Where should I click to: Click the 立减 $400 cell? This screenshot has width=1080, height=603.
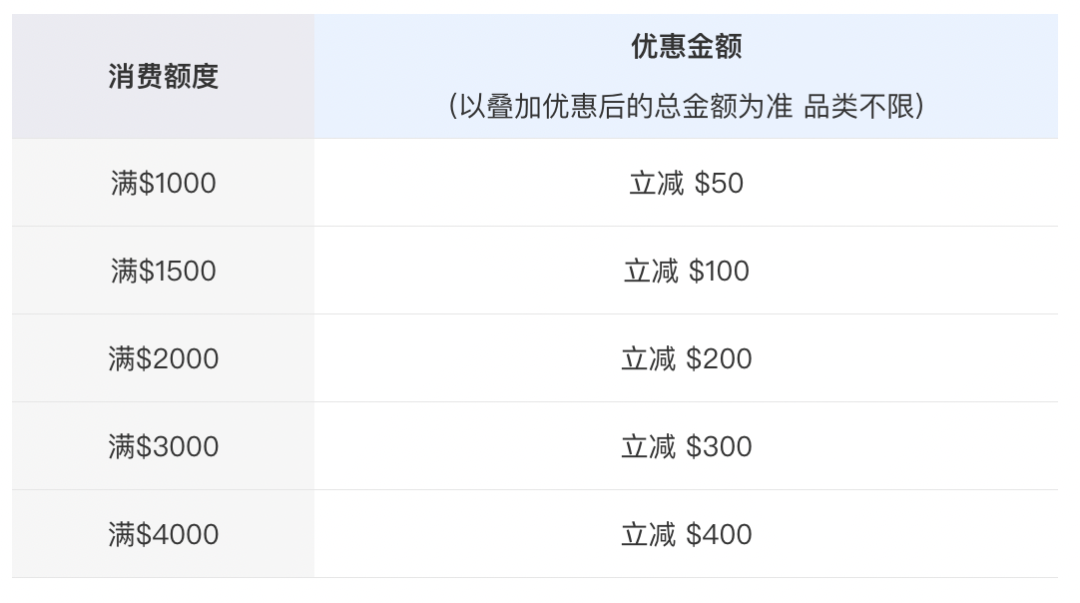[686, 534]
